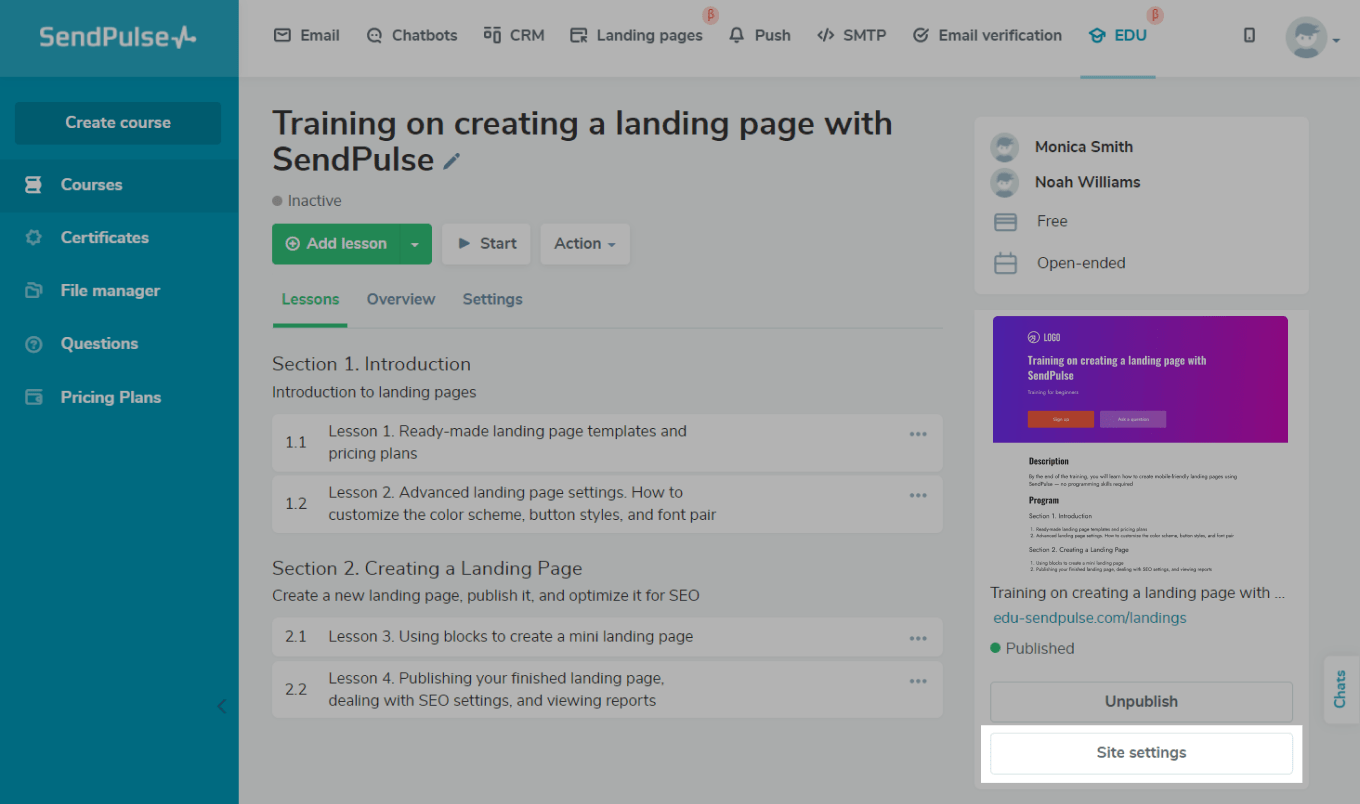The image size is (1360, 804).
Task: Open the course landing page preview thumbnail
Action: click(1140, 446)
